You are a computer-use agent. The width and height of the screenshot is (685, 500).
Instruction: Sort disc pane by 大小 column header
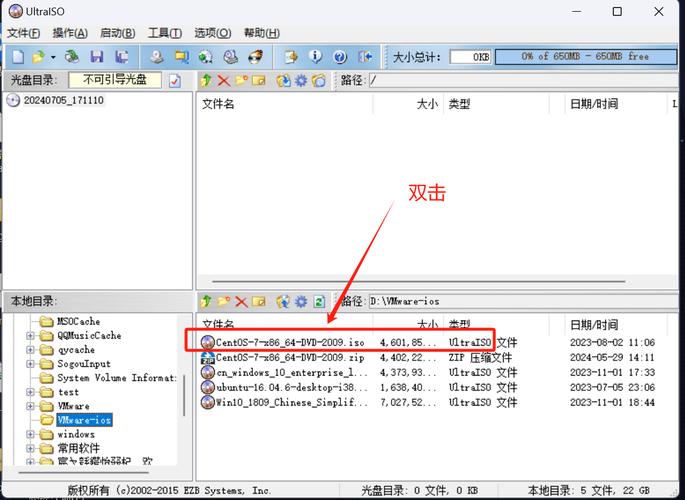pos(408,104)
